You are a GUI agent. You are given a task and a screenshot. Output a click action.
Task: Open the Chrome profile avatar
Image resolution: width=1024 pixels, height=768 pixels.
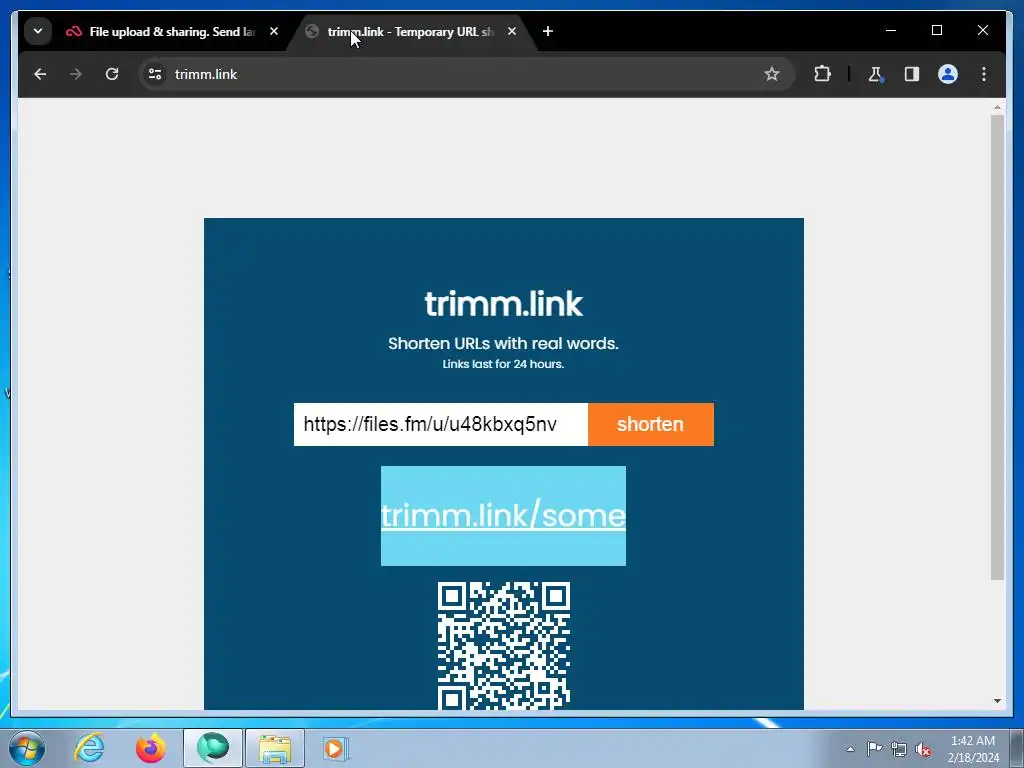948,74
